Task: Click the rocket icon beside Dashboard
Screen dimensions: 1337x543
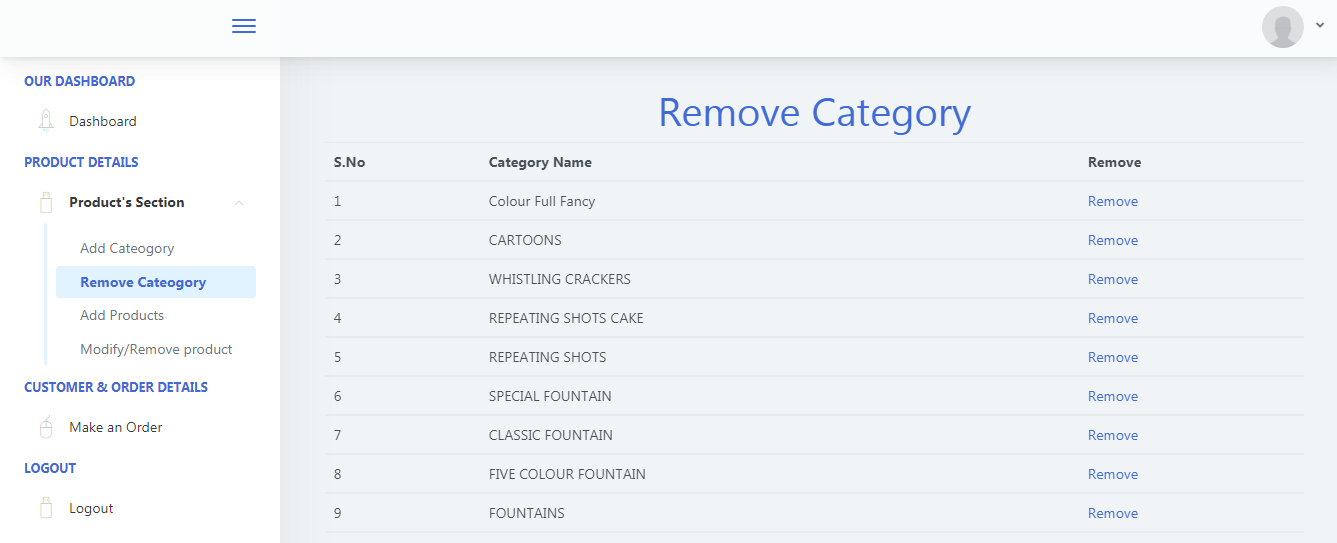Action: click(46, 121)
